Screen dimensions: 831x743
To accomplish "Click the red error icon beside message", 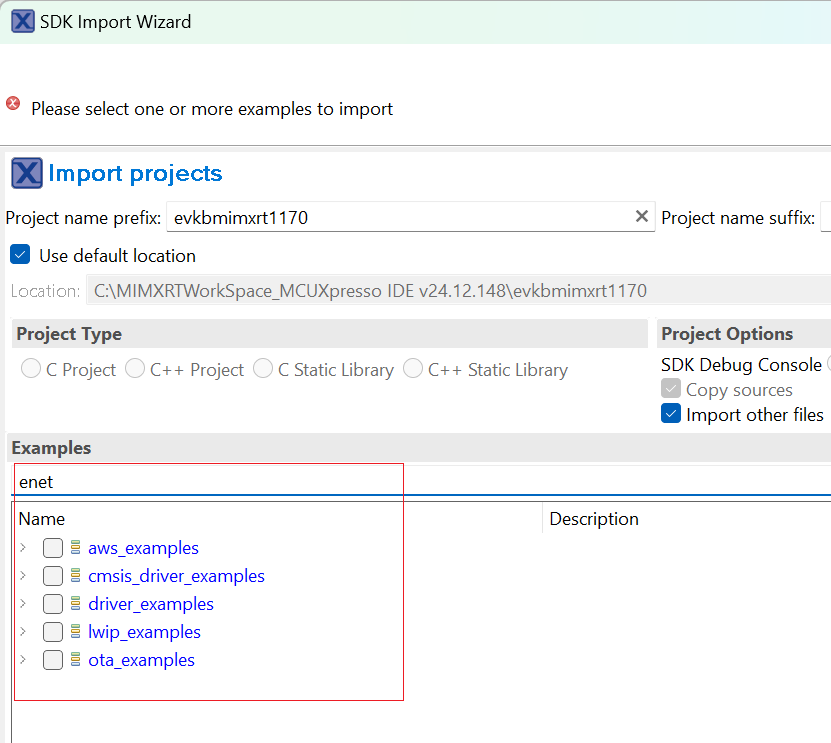I will (13, 104).
